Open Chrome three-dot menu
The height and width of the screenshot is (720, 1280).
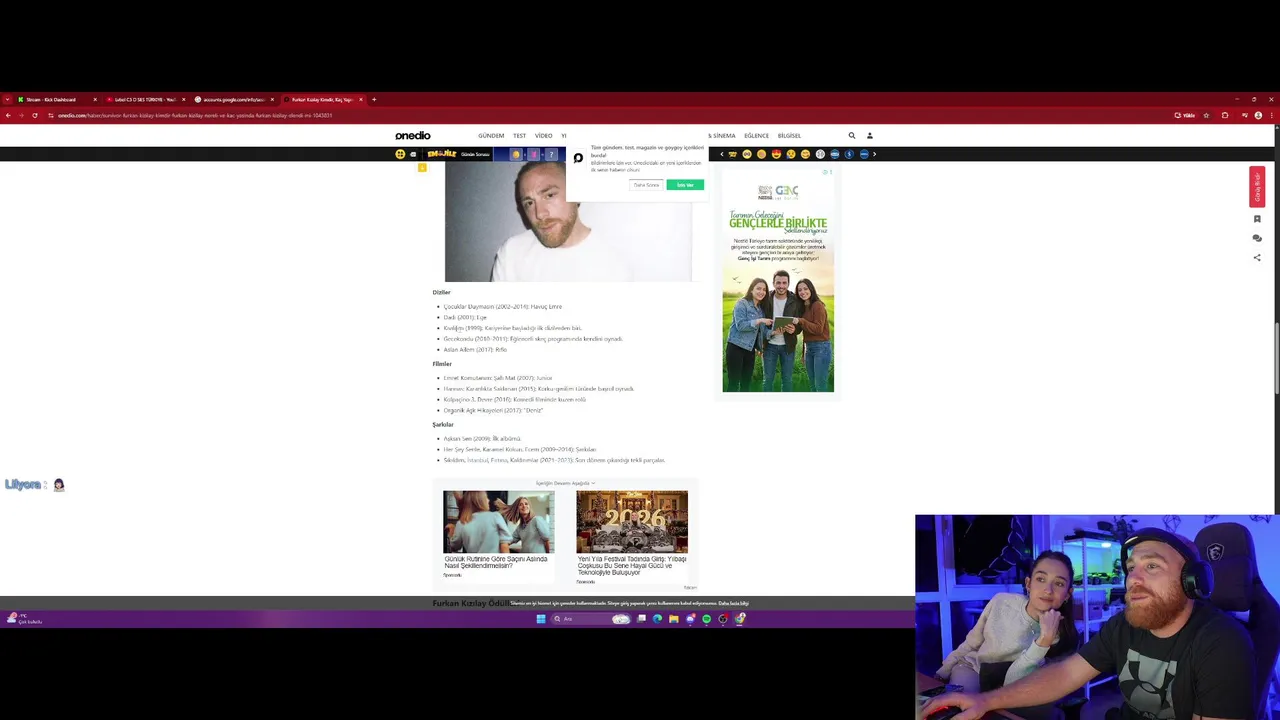point(1271,115)
